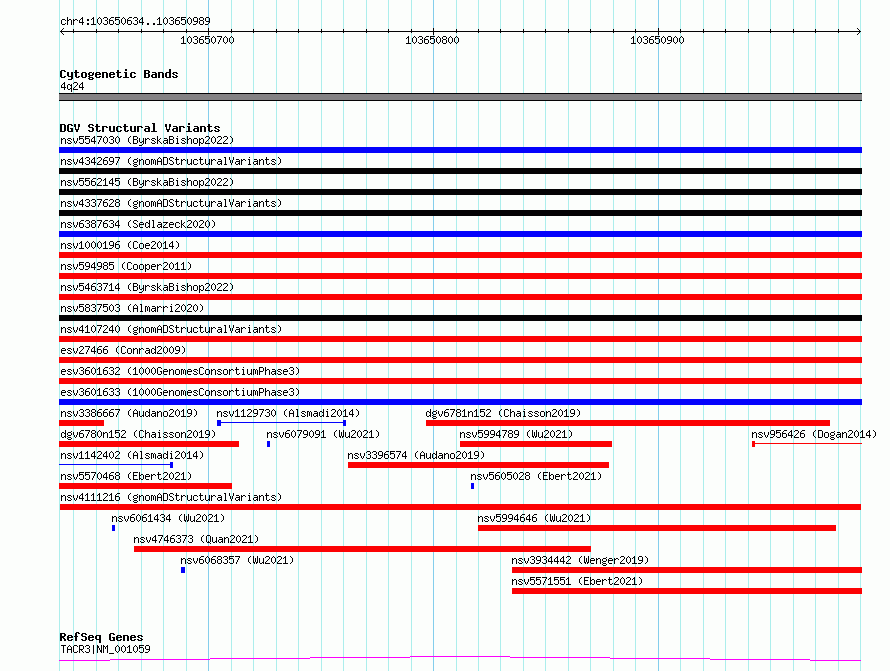Select the nsv5605028 (Ebert2021) label
Viewport: 890px width, 671px height.
[536, 476]
